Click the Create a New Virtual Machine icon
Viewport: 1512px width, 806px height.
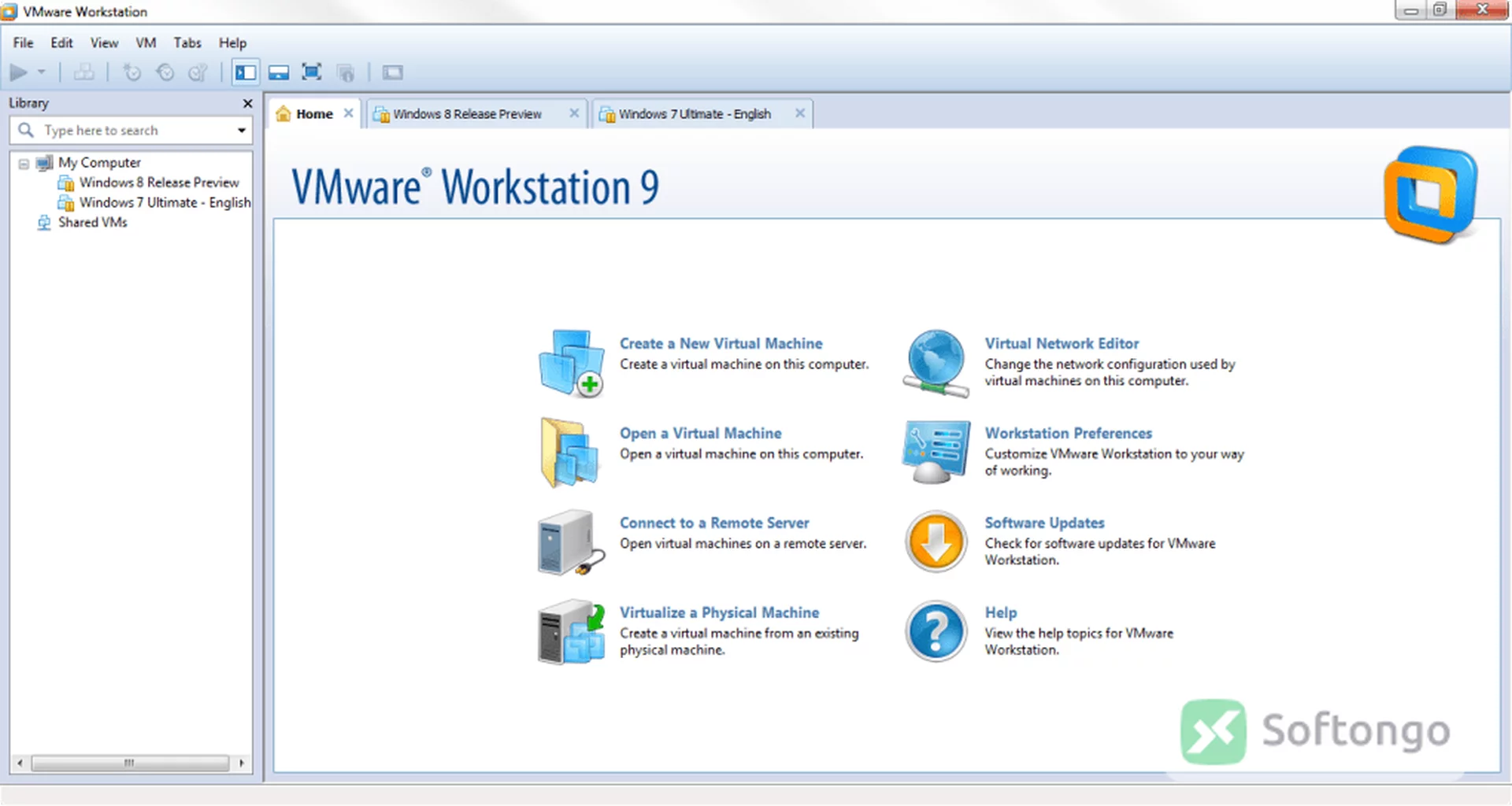(x=572, y=363)
